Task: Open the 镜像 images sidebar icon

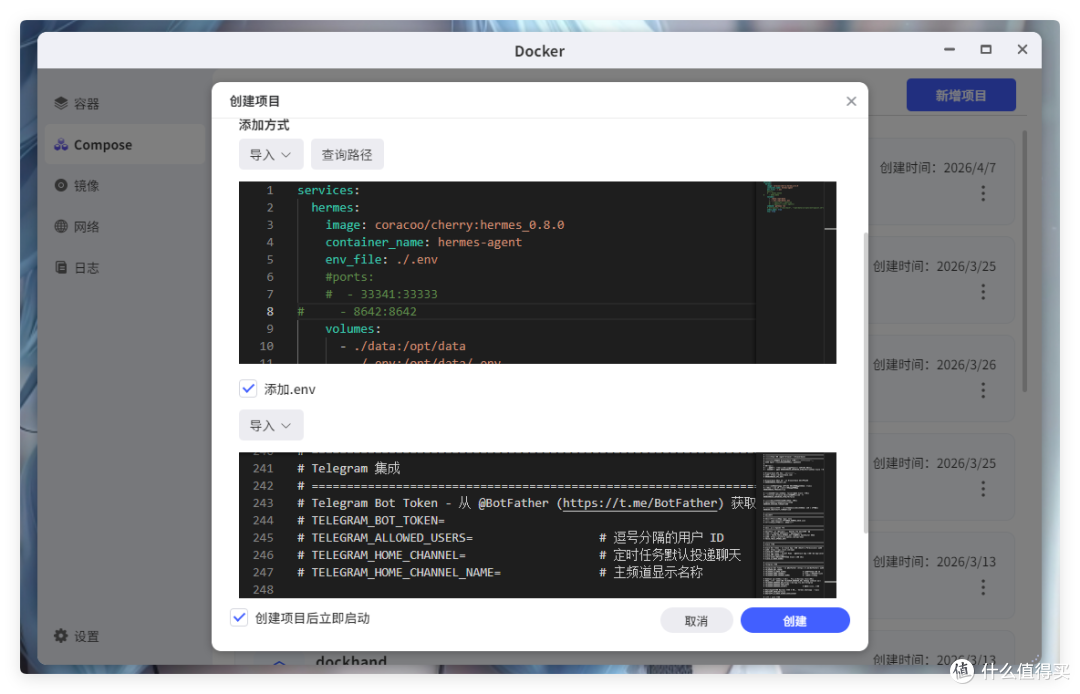Action: click(61, 185)
